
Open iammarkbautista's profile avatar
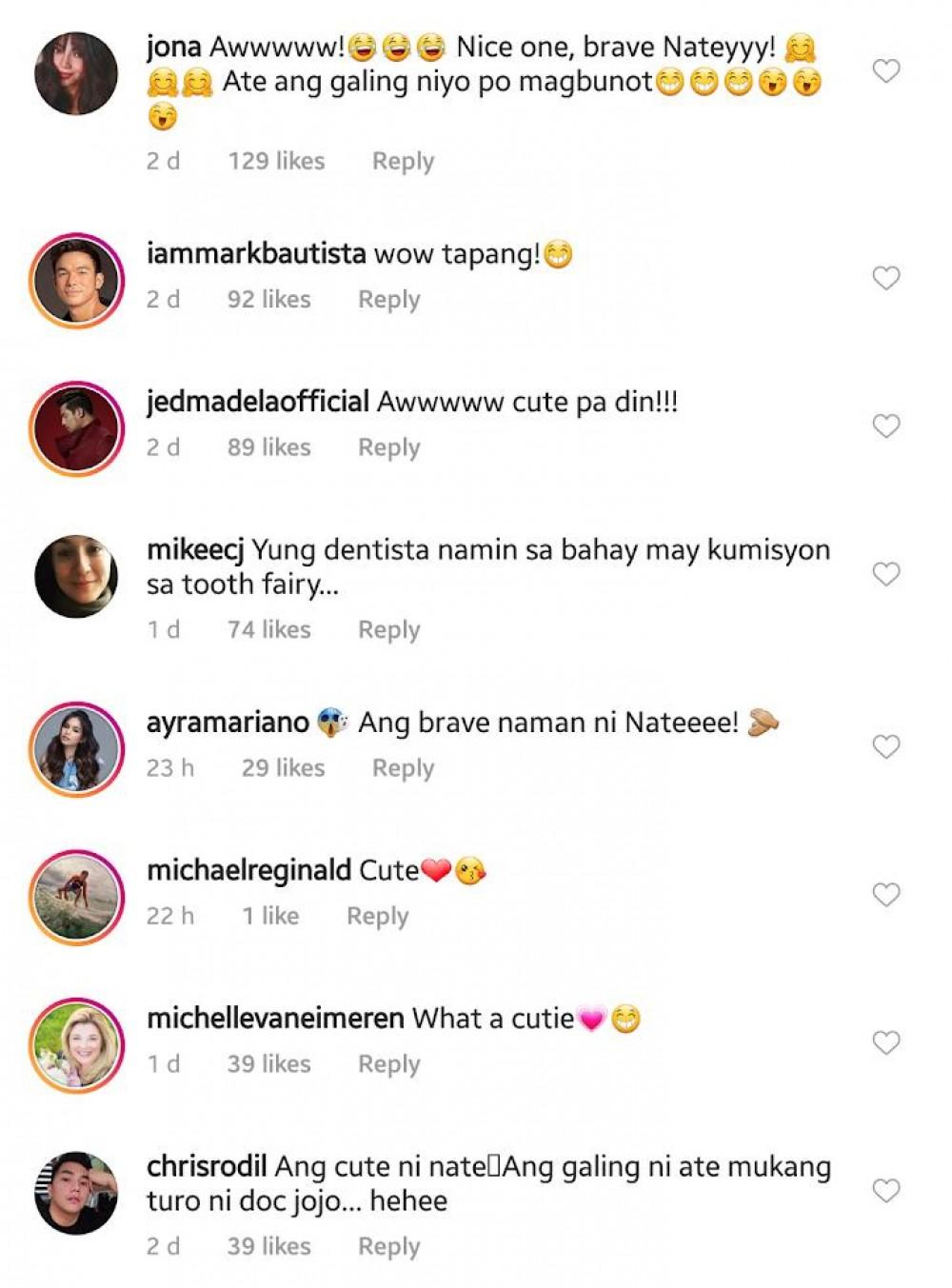pyautogui.click(x=76, y=280)
